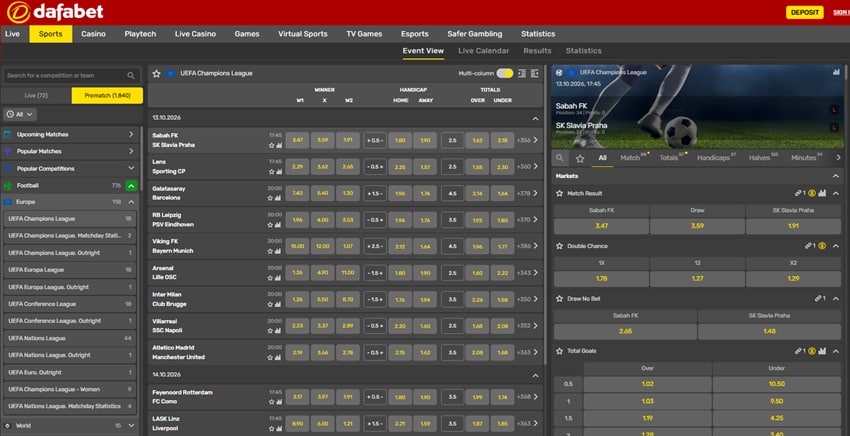This screenshot has width=850, height=436.
Task: Collapse the 14.10.2026 date group
Action: click(x=536, y=375)
